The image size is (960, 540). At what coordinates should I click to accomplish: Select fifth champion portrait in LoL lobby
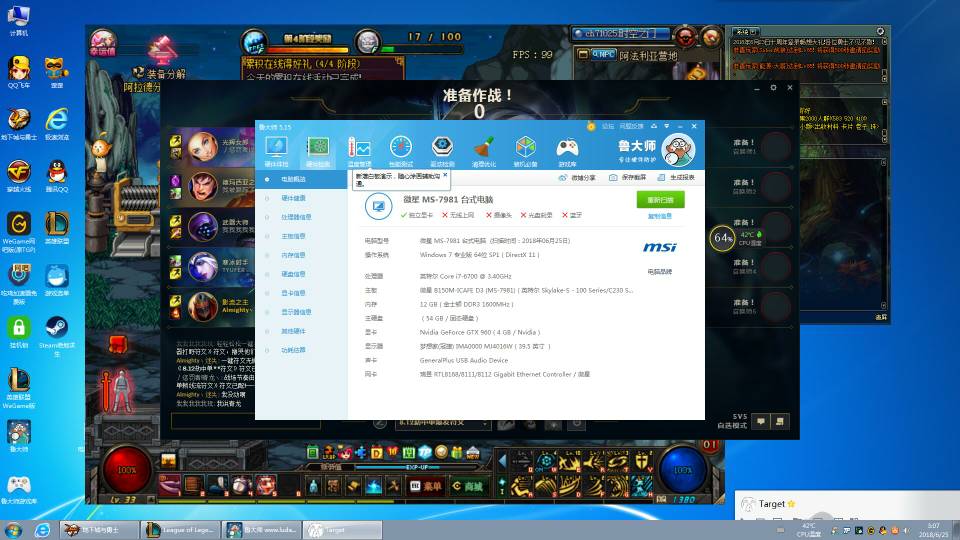click(x=203, y=307)
